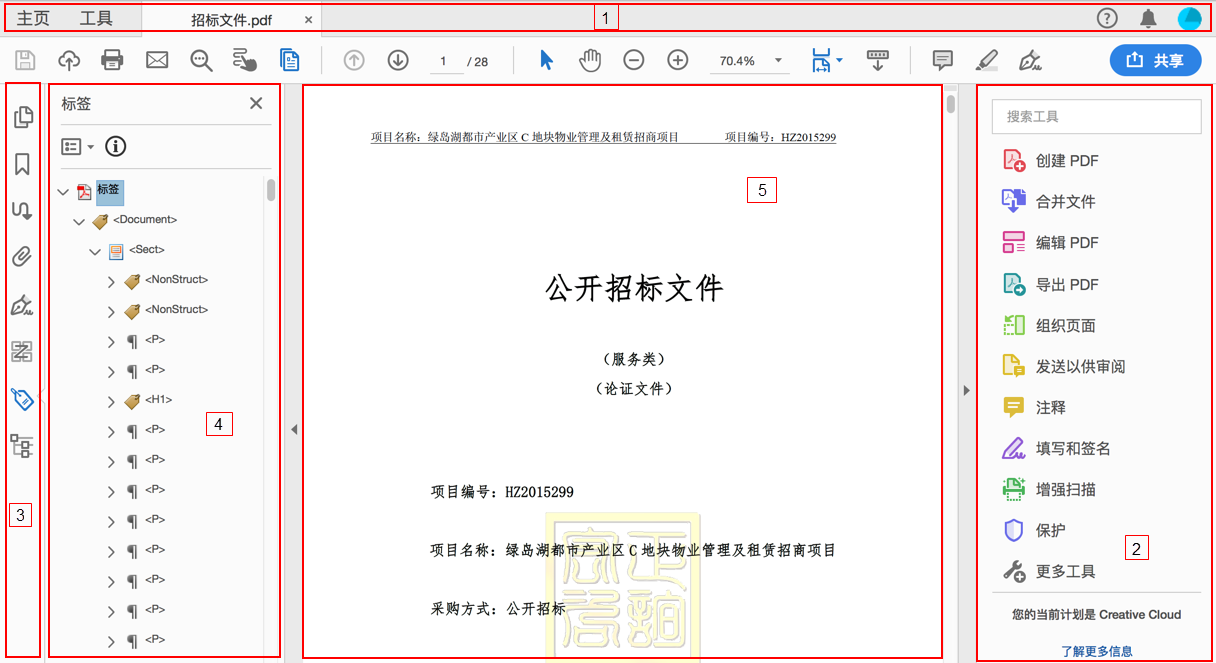Image resolution: width=1216 pixels, height=663 pixels.
Task: Open the user account avatar
Action: pos(1189,18)
